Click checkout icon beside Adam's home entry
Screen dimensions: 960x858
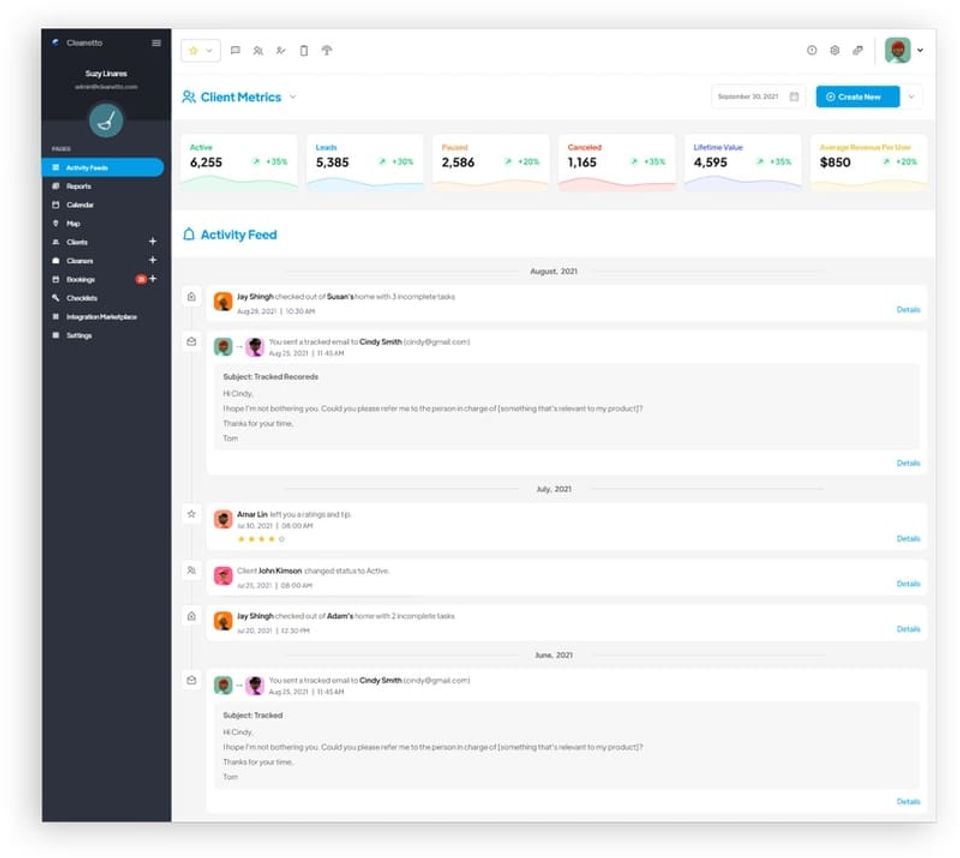[192, 616]
